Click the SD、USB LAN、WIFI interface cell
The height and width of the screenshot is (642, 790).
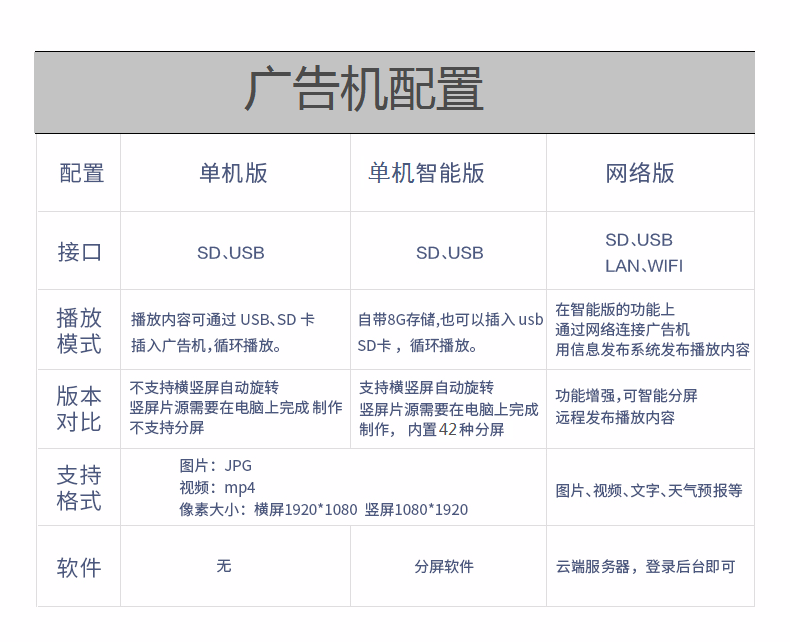tap(644, 253)
